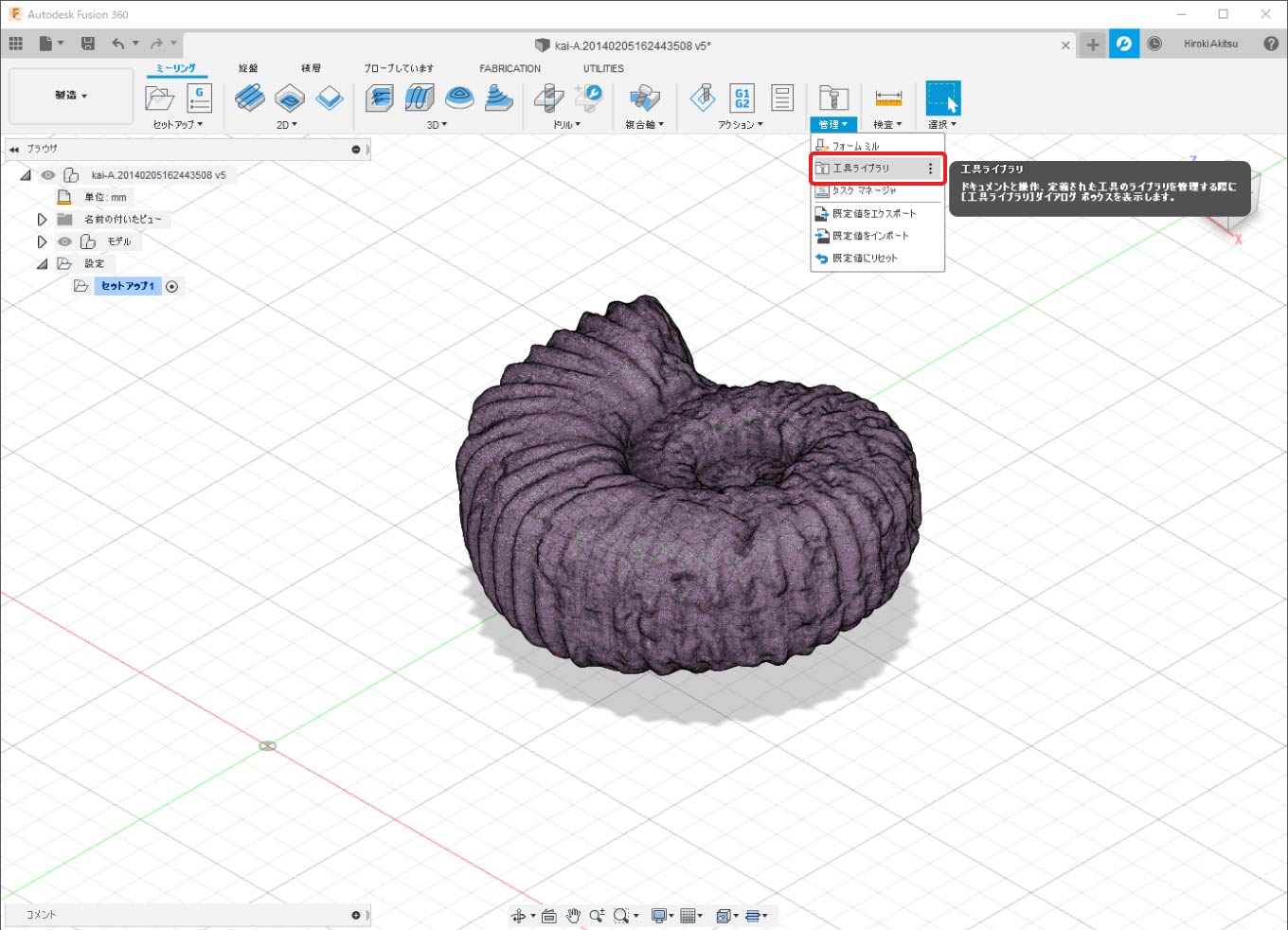Select 工具ライブラリ from the 管理 menu
Image resolution: width=1288 pixels, height=930 pixels.
[x=861, y=169]
